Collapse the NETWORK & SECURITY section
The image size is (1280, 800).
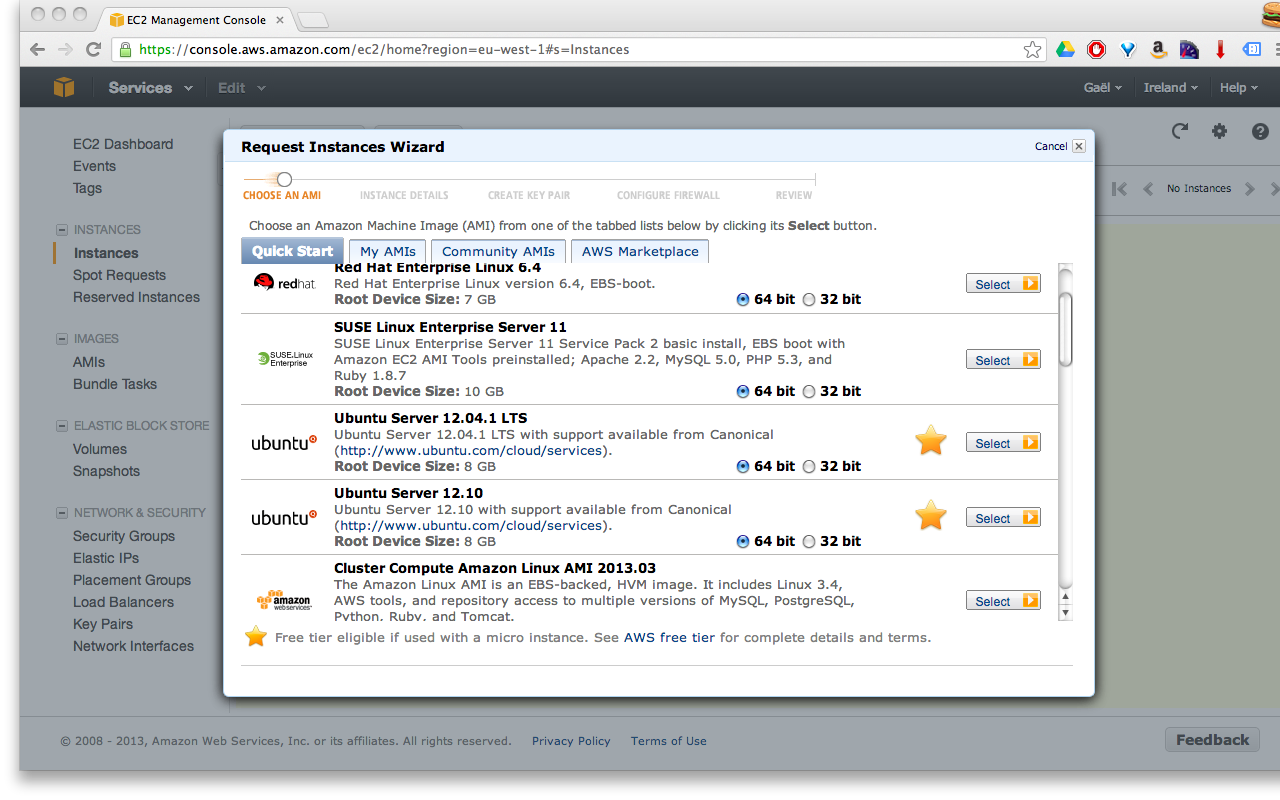click(x=61, y=512)
